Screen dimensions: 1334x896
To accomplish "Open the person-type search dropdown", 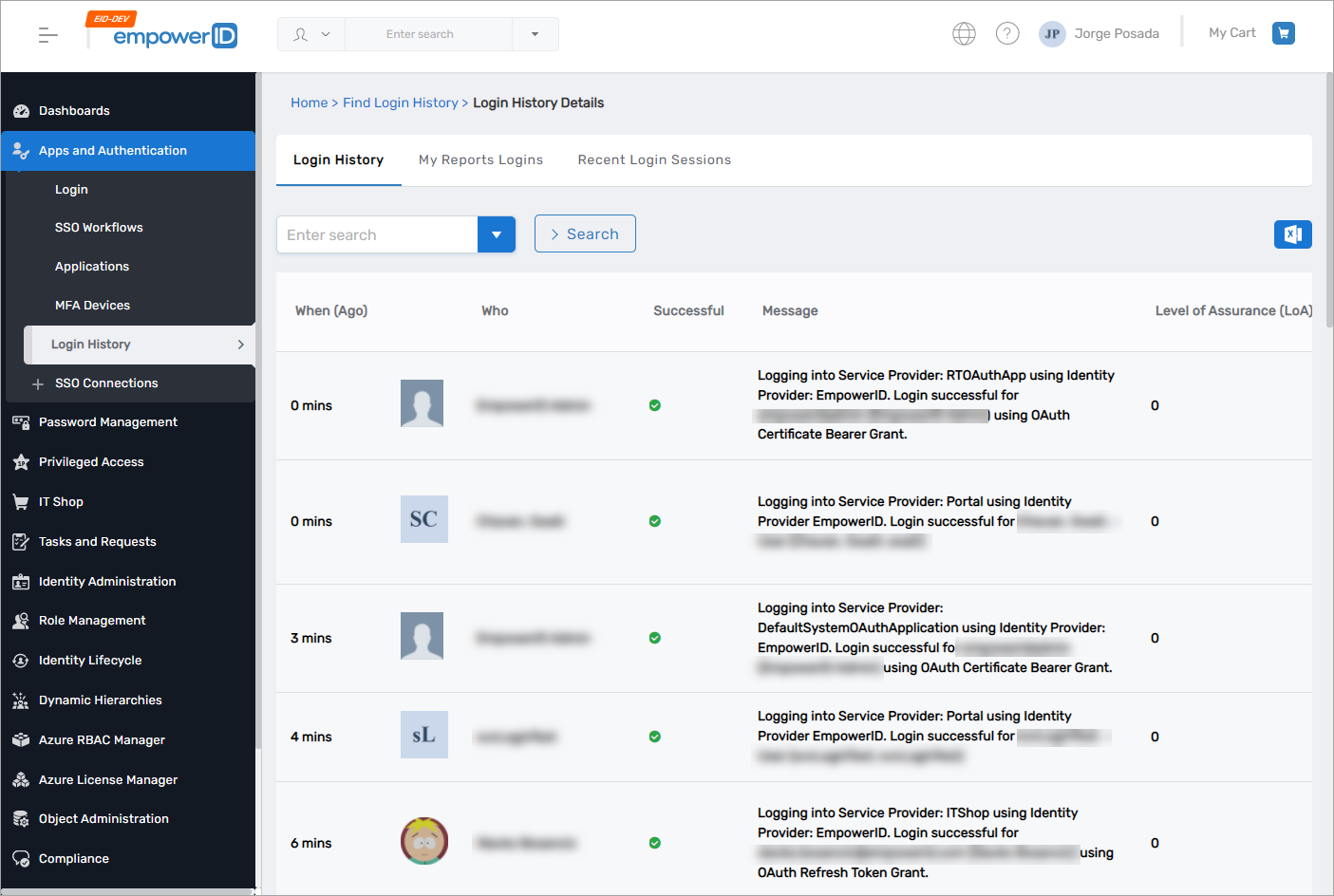I will (x=311, y=34).
